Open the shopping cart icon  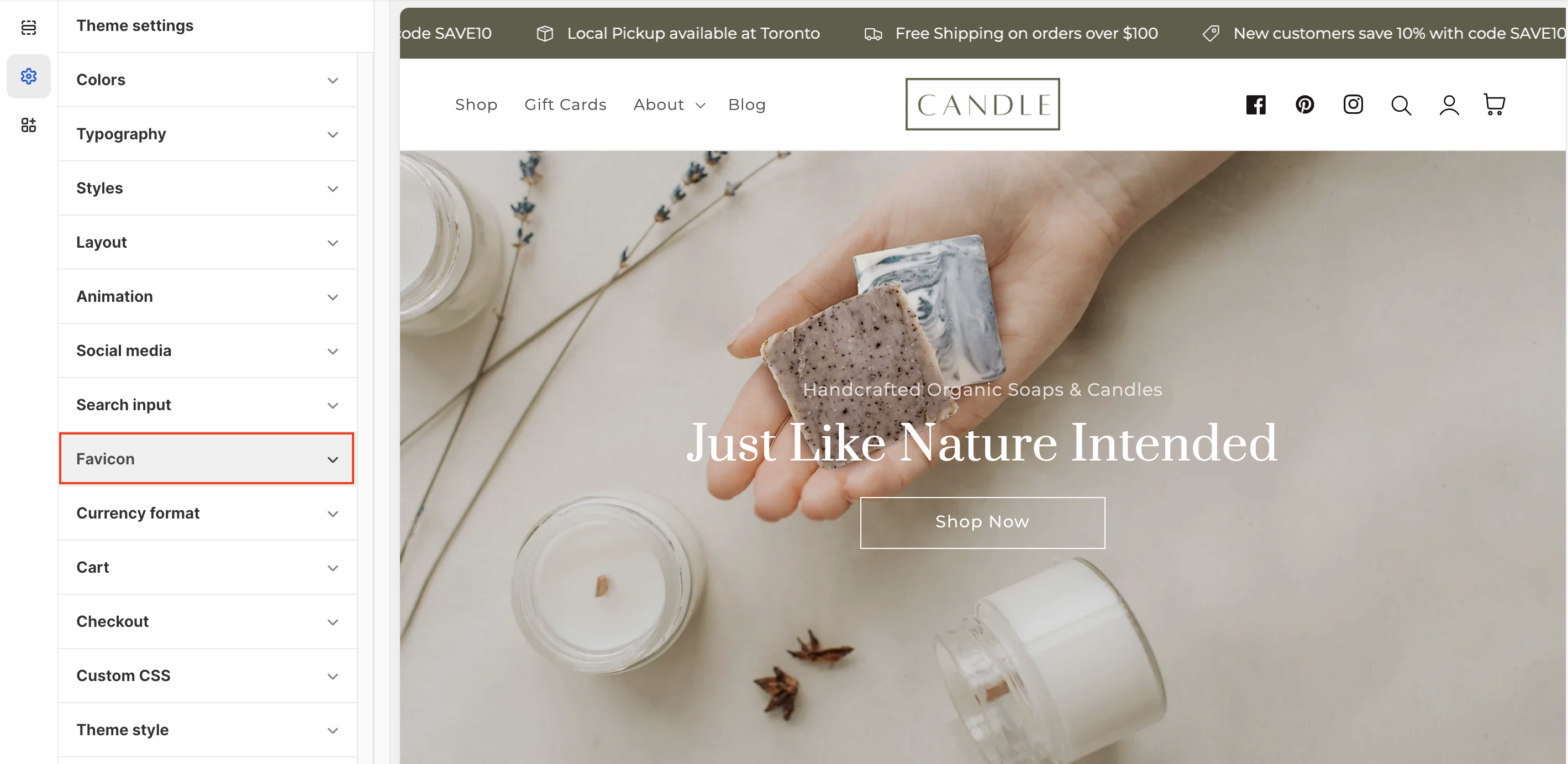click(x=1495, y=105)
